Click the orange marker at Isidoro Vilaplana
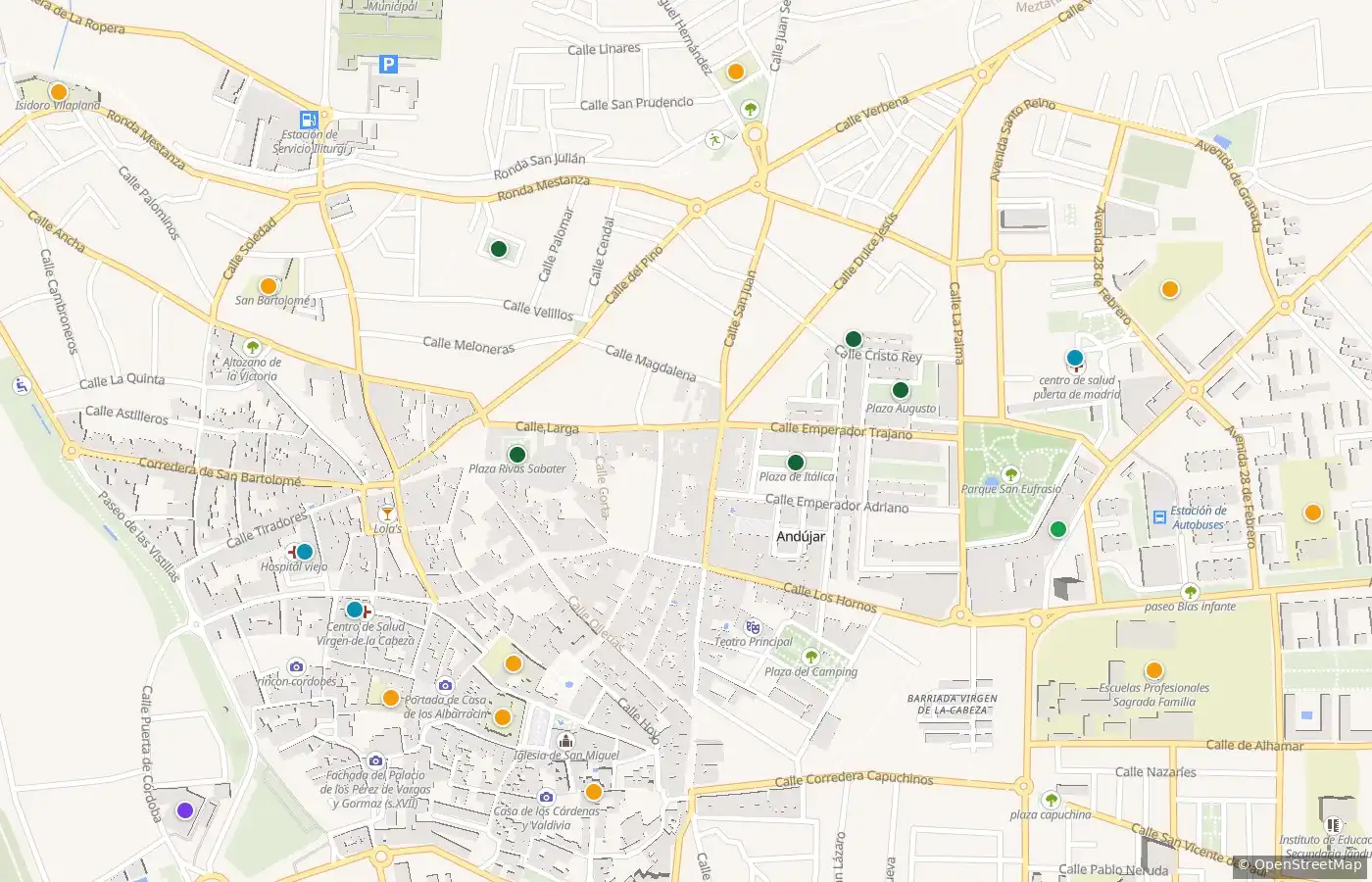 pyautogui.click(x=58, y=91)
